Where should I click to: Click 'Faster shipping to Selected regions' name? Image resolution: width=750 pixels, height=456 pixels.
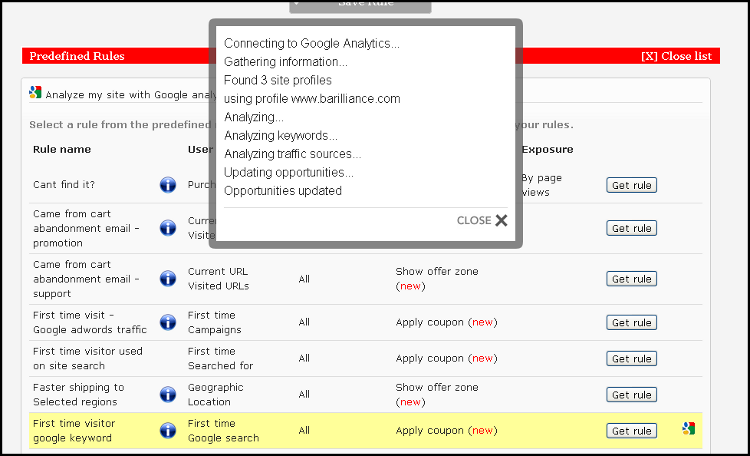click(79, 394)
